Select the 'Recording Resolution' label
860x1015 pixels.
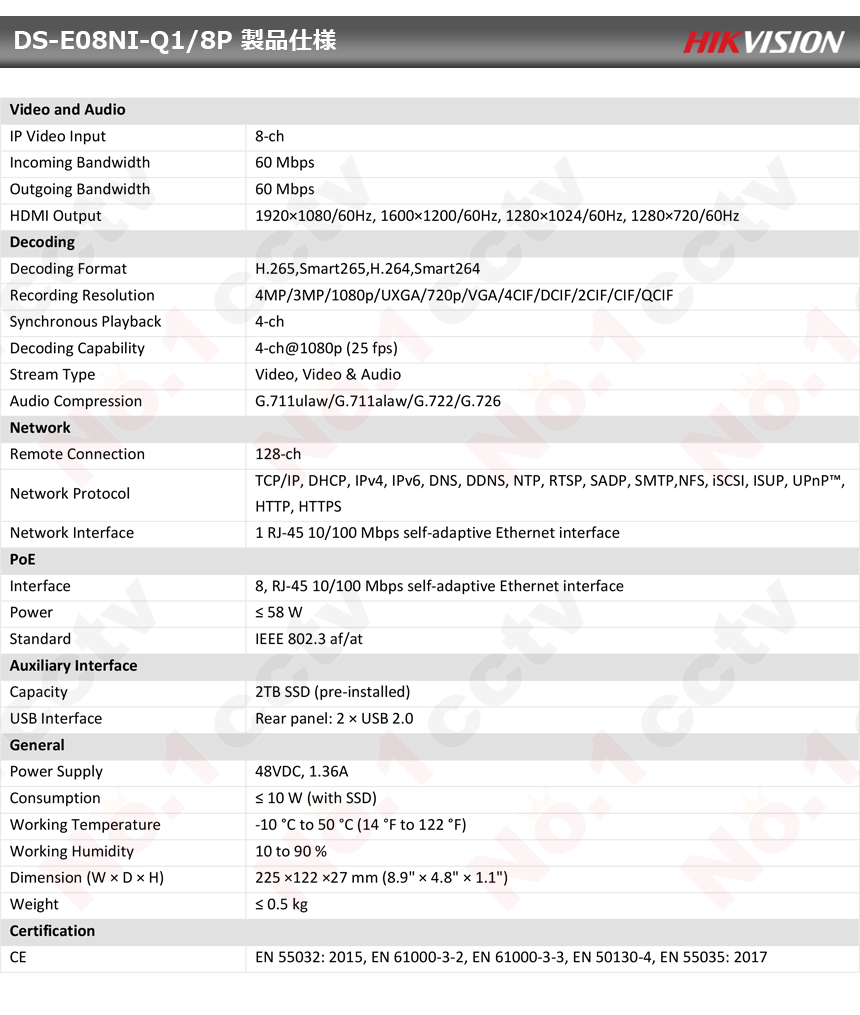point(82,295)
